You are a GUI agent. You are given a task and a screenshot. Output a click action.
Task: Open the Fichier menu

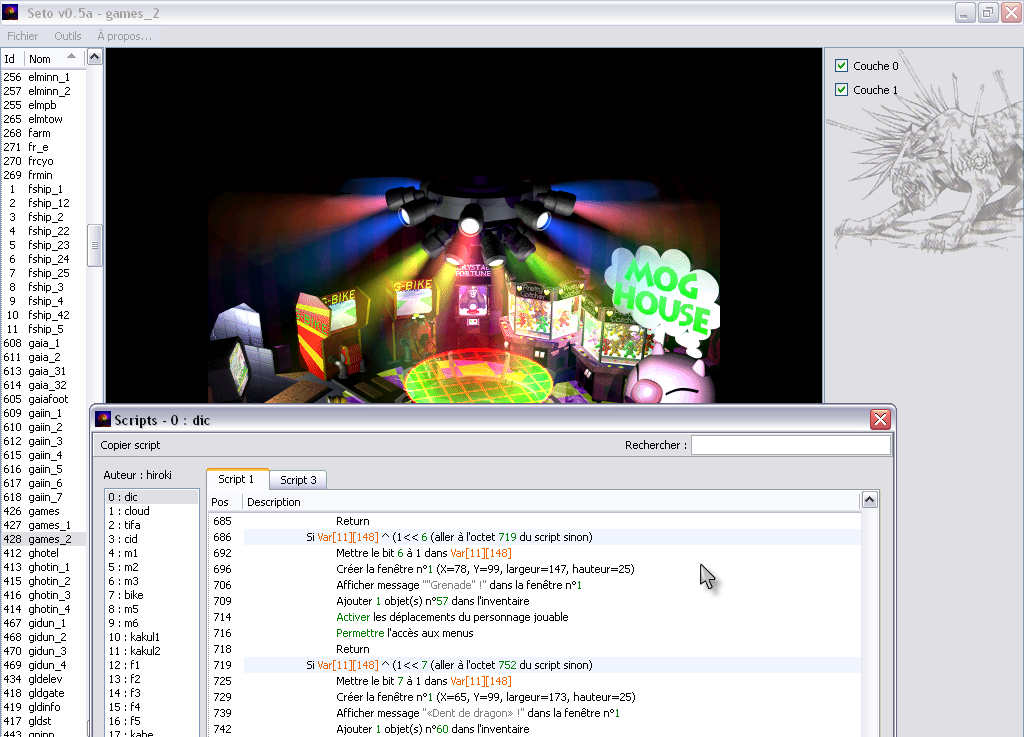[x=22, y=36]
